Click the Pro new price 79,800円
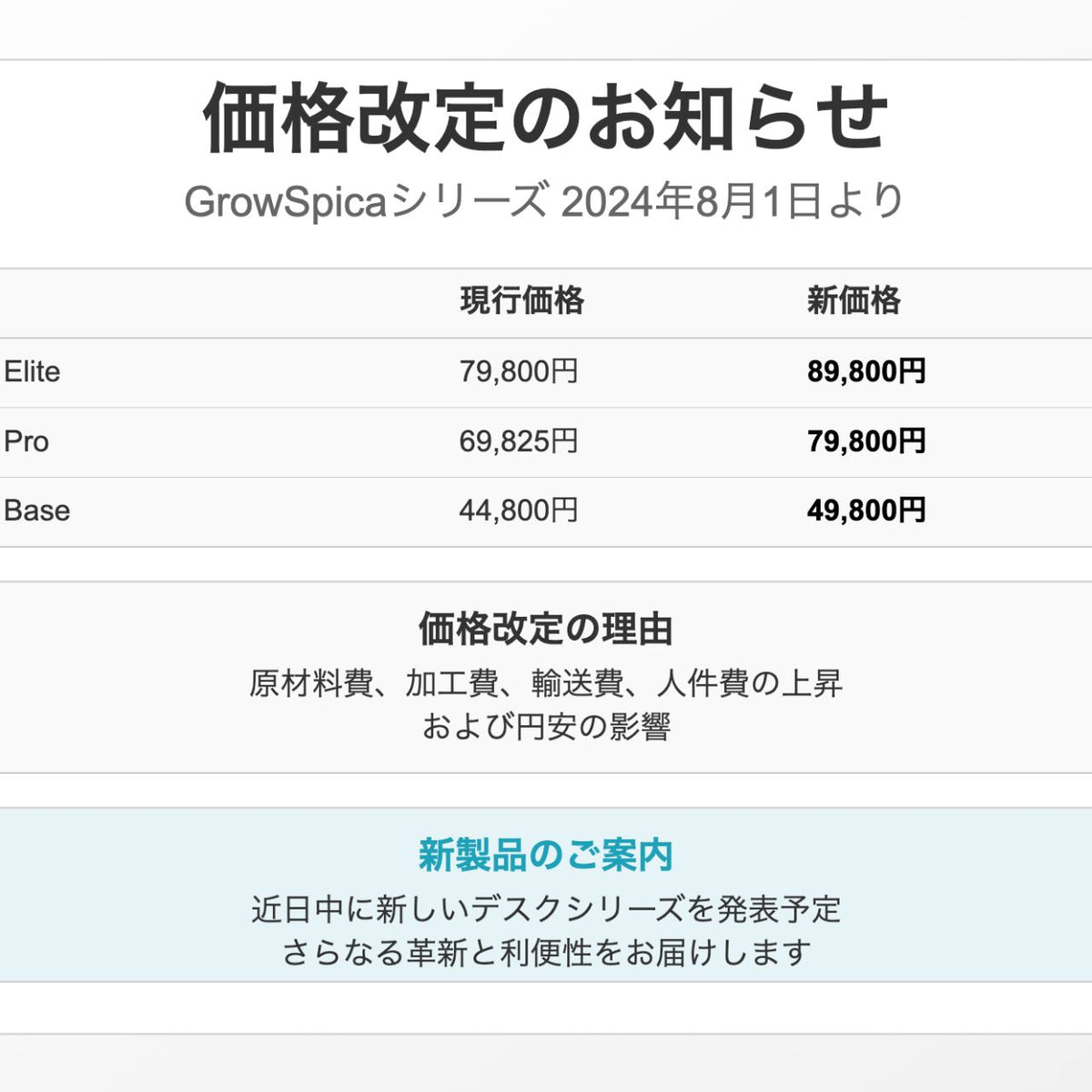The image size is (1092, 1092). pos(866,441)
